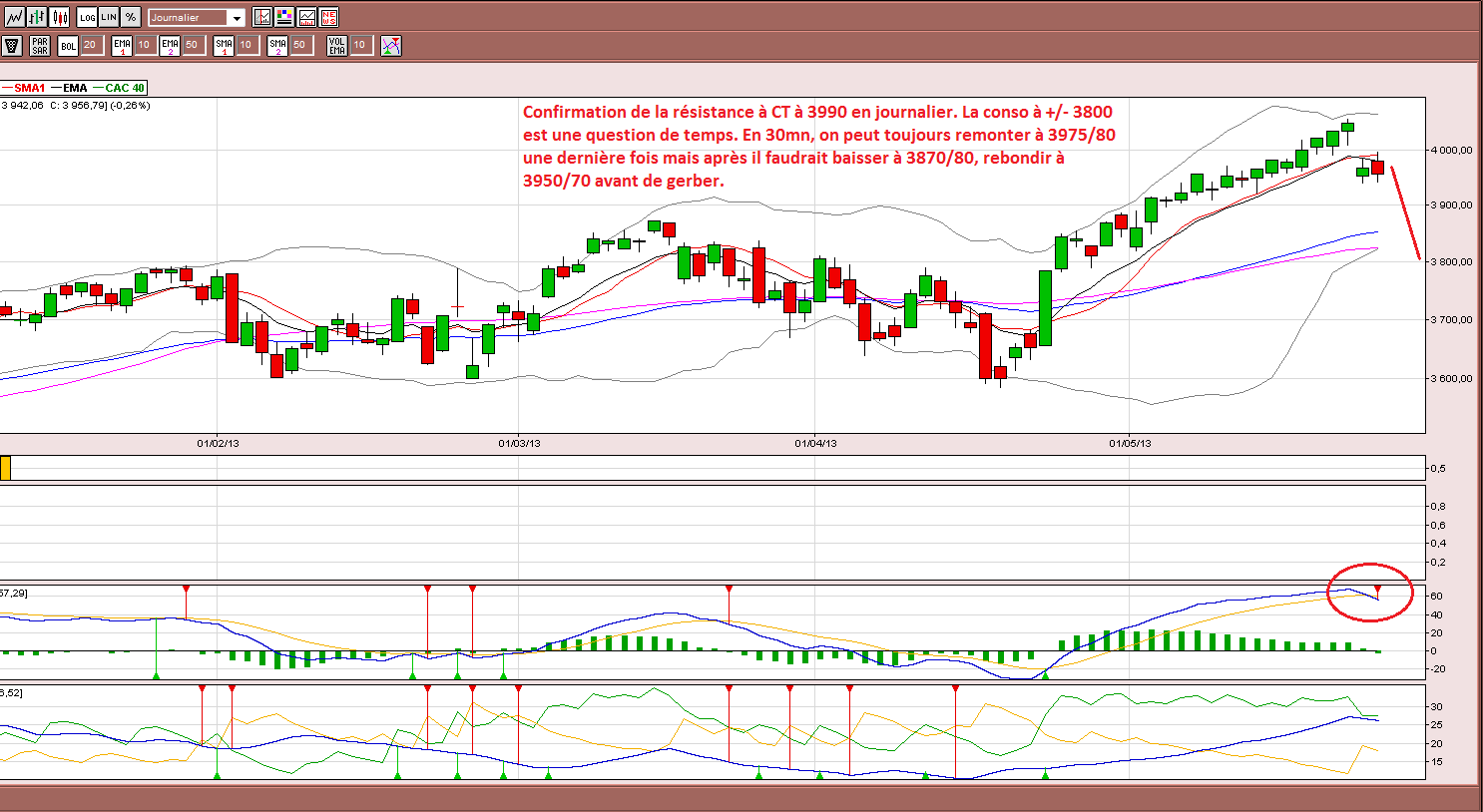Enable linear LIN scale

(x=109, y=17)
